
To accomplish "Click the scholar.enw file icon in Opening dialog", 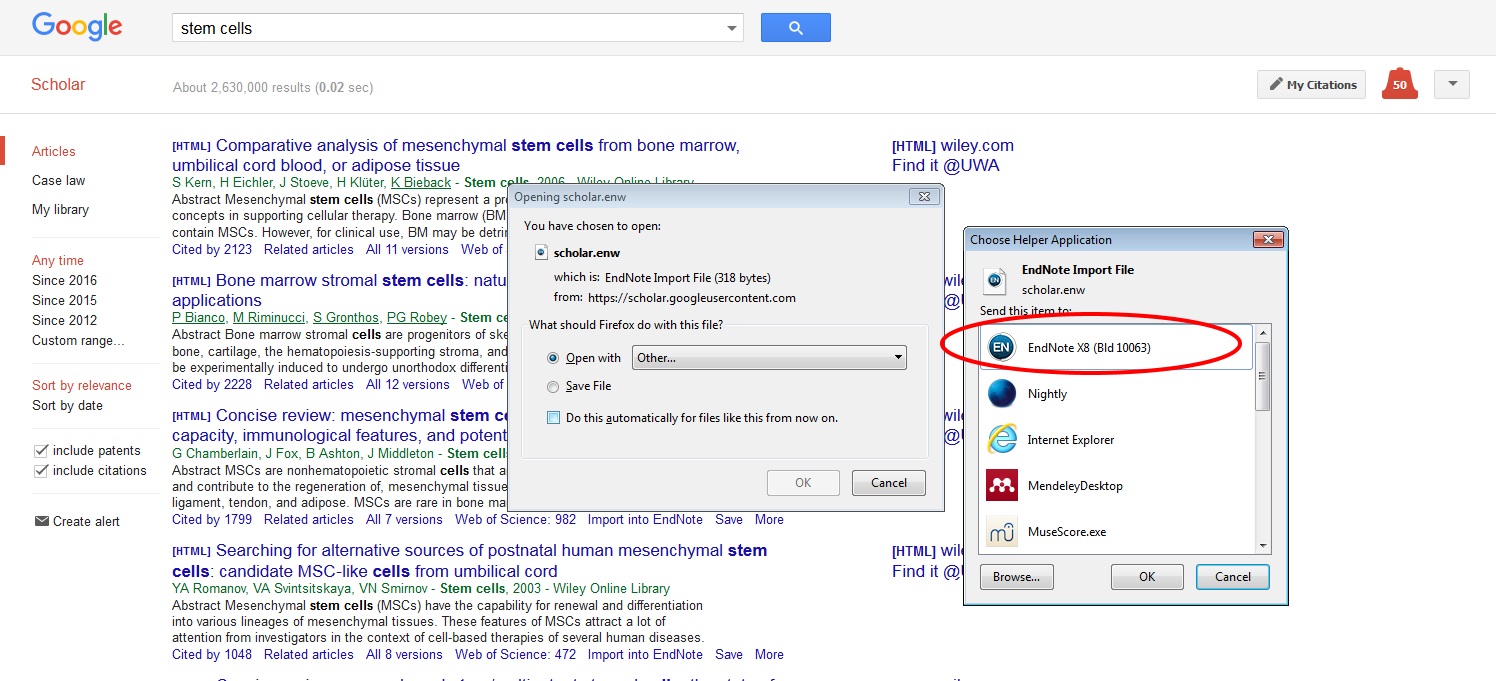I will (541, 253).
